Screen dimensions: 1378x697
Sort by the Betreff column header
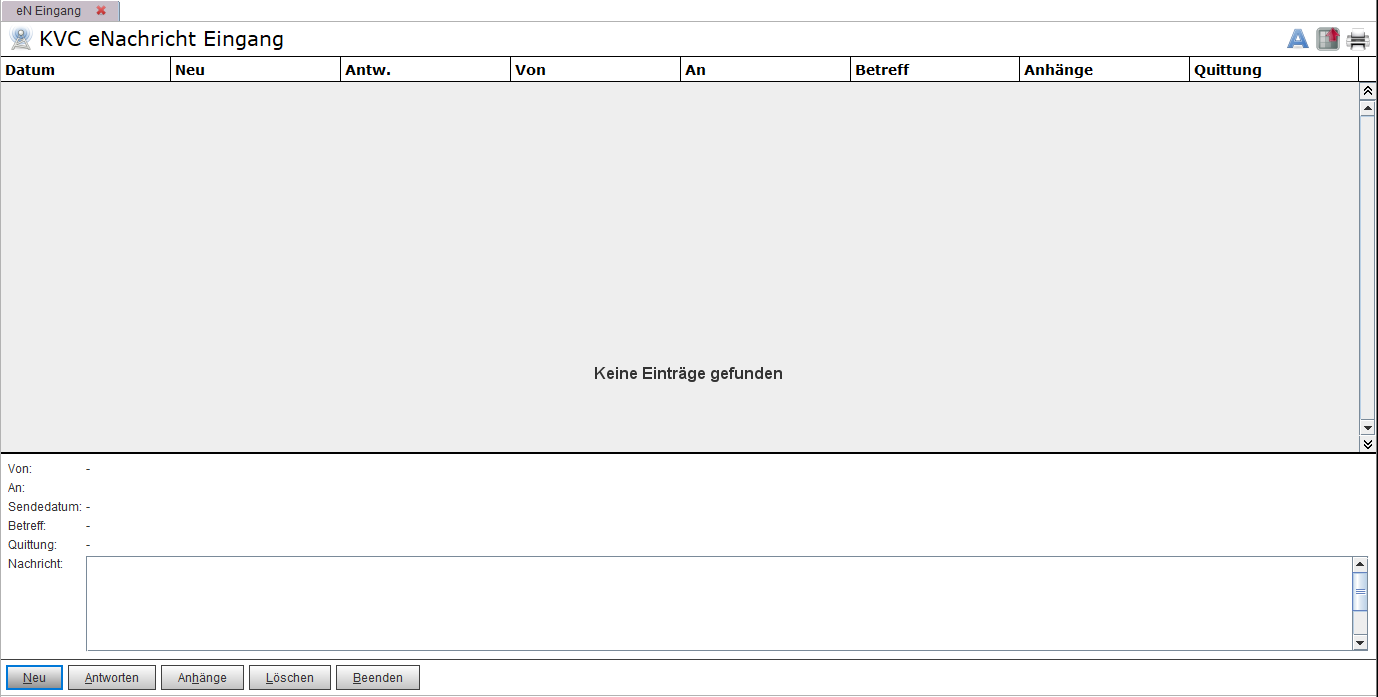pyautogui.click(x=935, y=70)
